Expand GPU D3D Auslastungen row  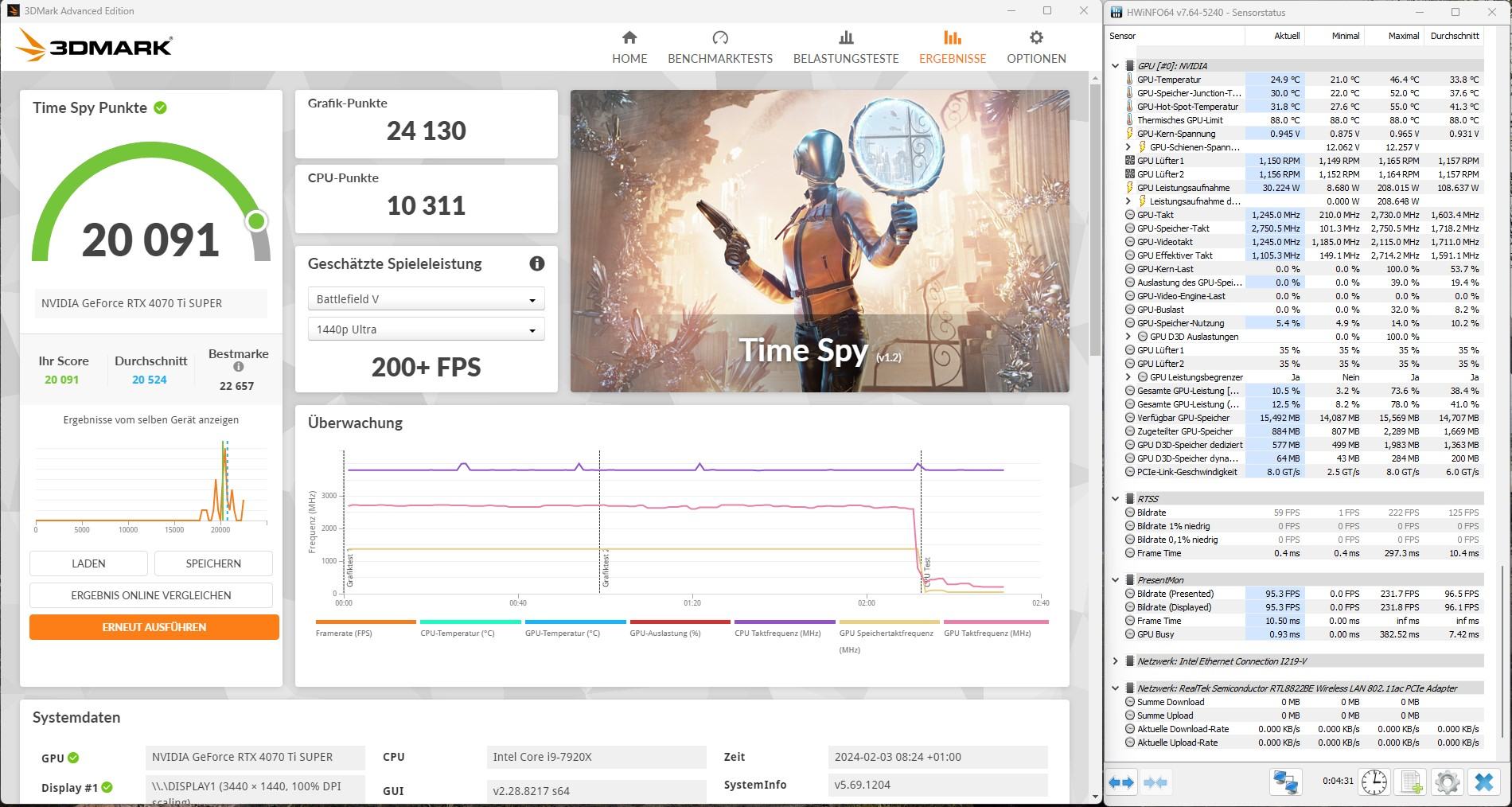coord(1128,337)
